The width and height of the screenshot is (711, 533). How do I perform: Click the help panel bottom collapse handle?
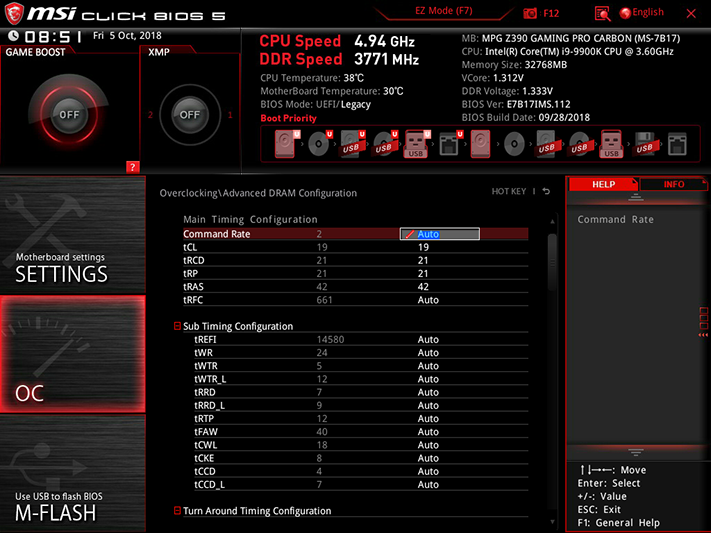point(635,452)
